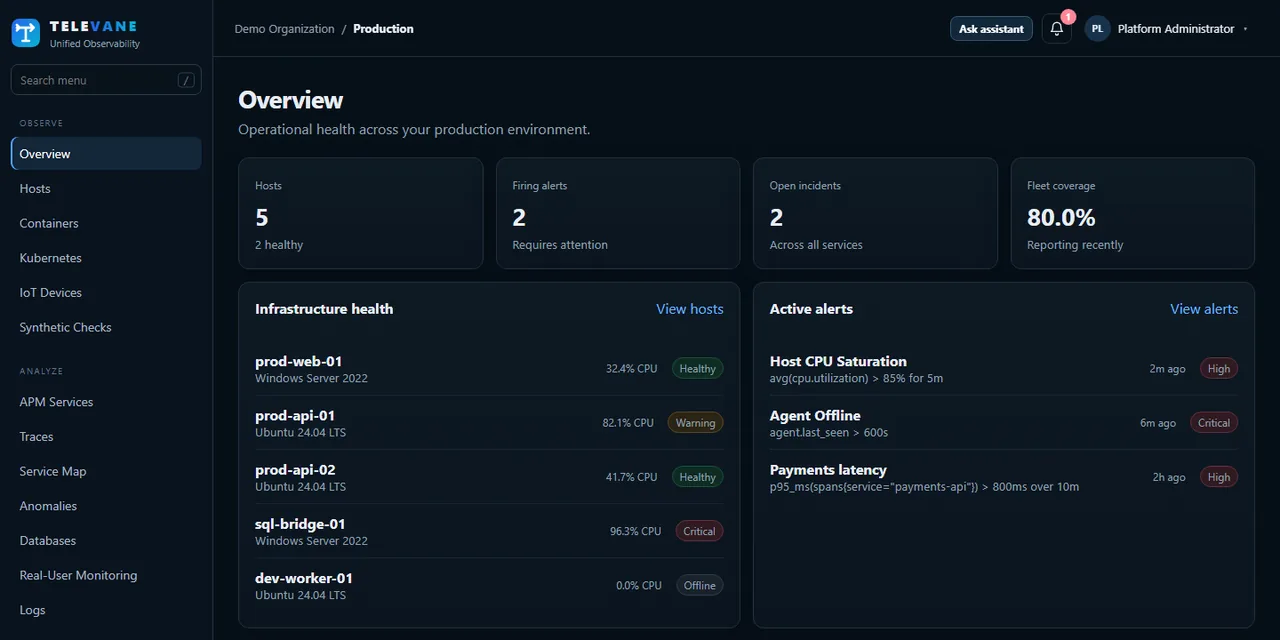Open Kubernetes in the sidebar

106,258
